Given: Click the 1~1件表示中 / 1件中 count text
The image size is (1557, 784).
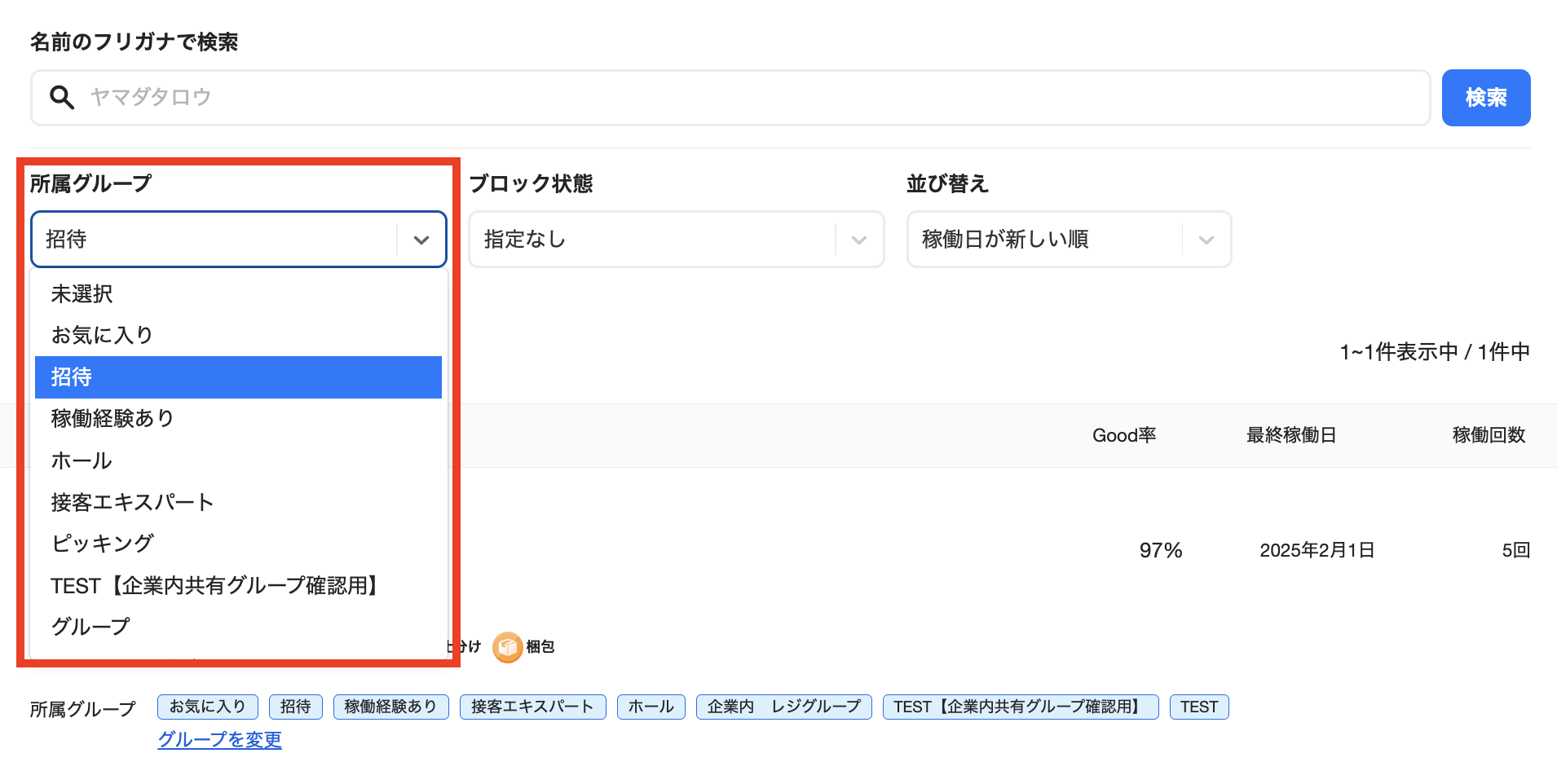Looking at the screenshot, I should 1435,352.
